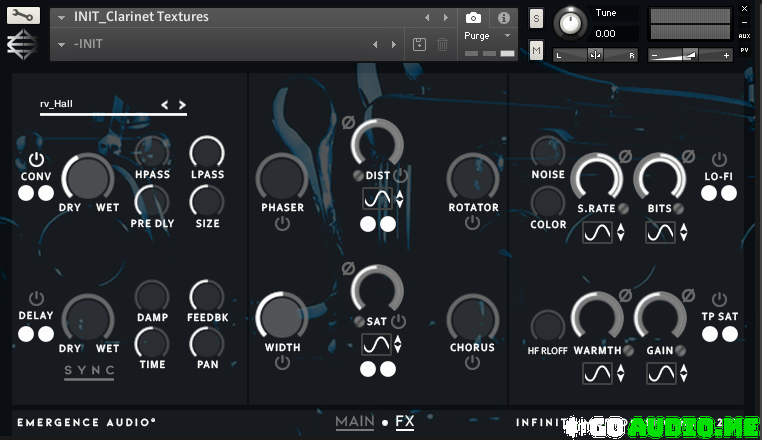Open the S.RATE LFO waveform shape box

(597, 232)
